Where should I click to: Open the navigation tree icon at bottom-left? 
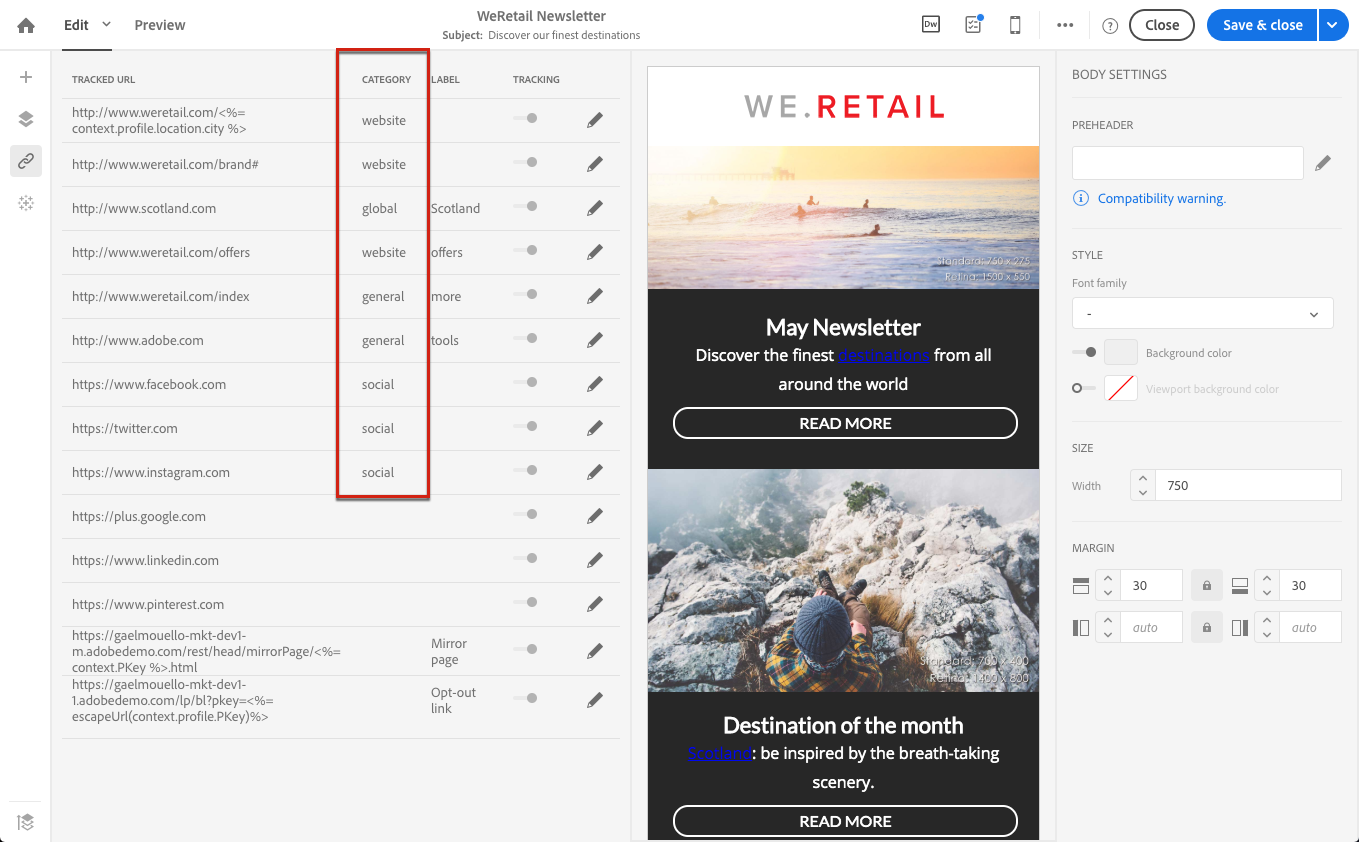[26, 822]
